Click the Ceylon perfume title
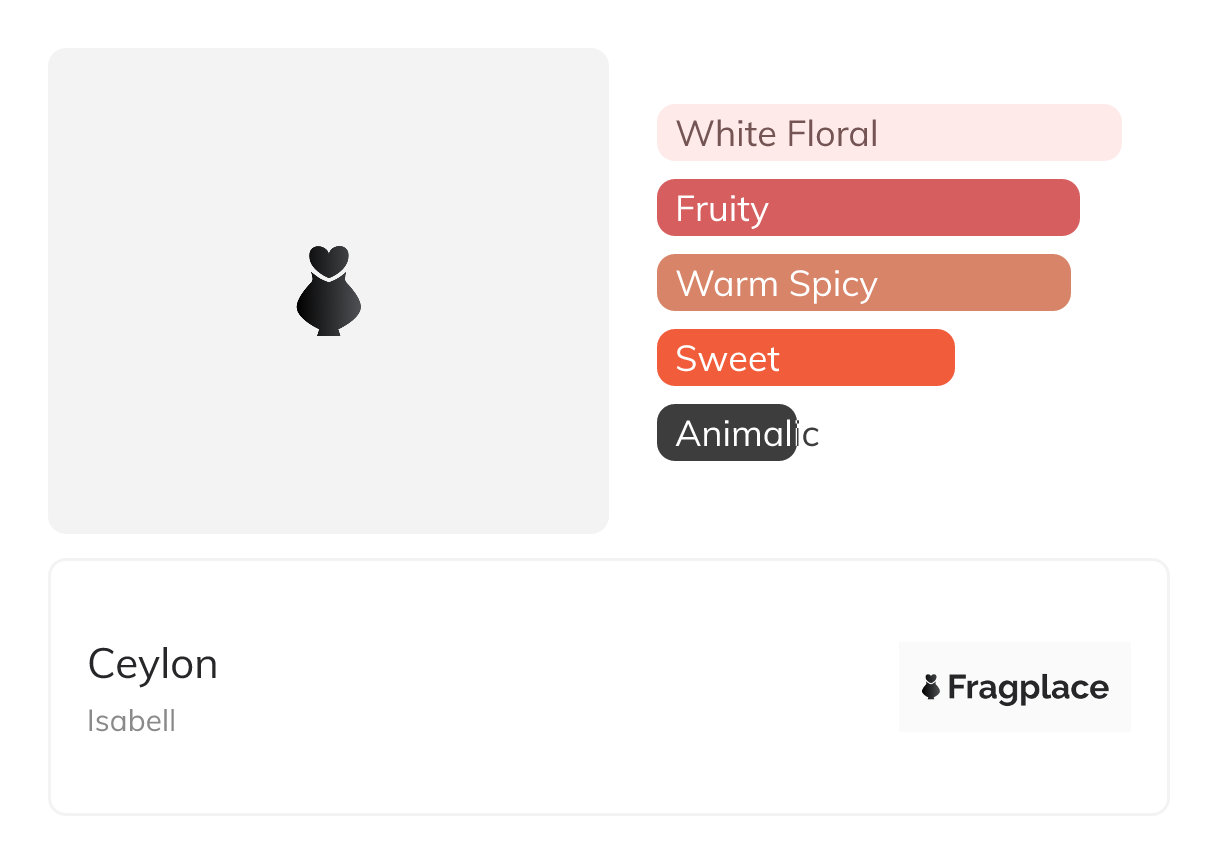 (152, 664)
